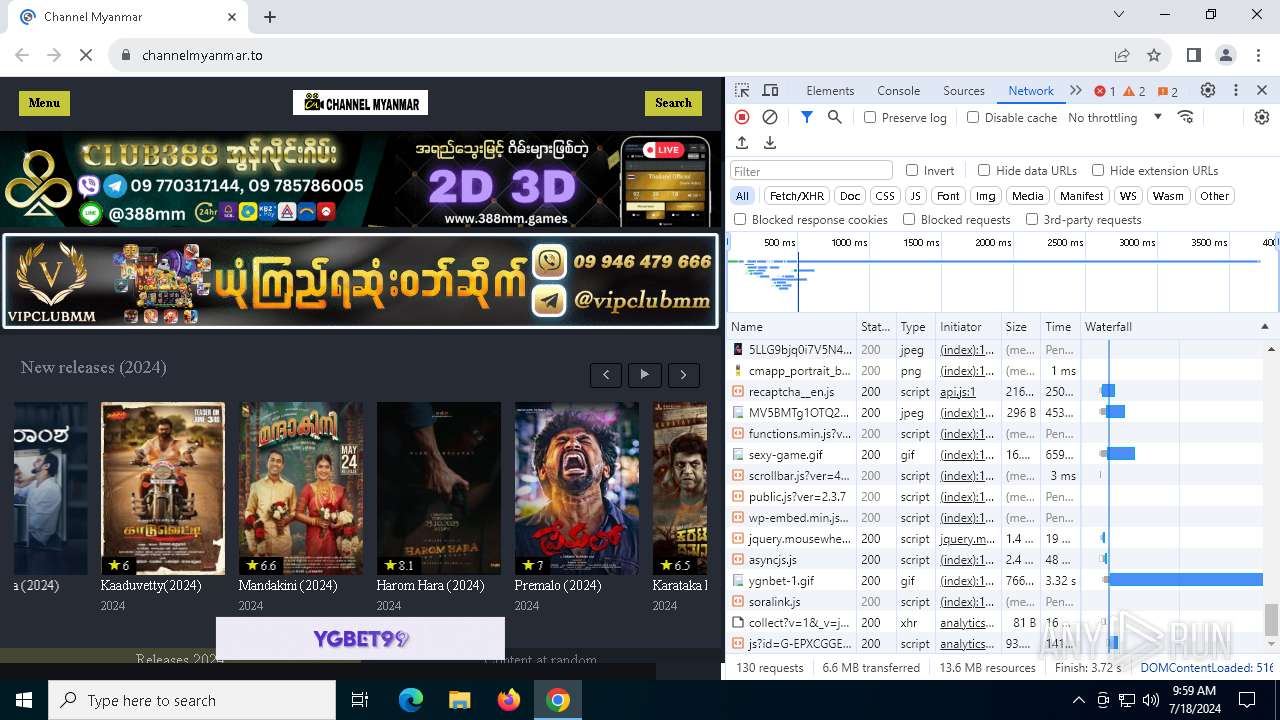Viewport: 1280px width, 720px height.
Task: Click the share page icon in address bar
Action: (1122, 55)
